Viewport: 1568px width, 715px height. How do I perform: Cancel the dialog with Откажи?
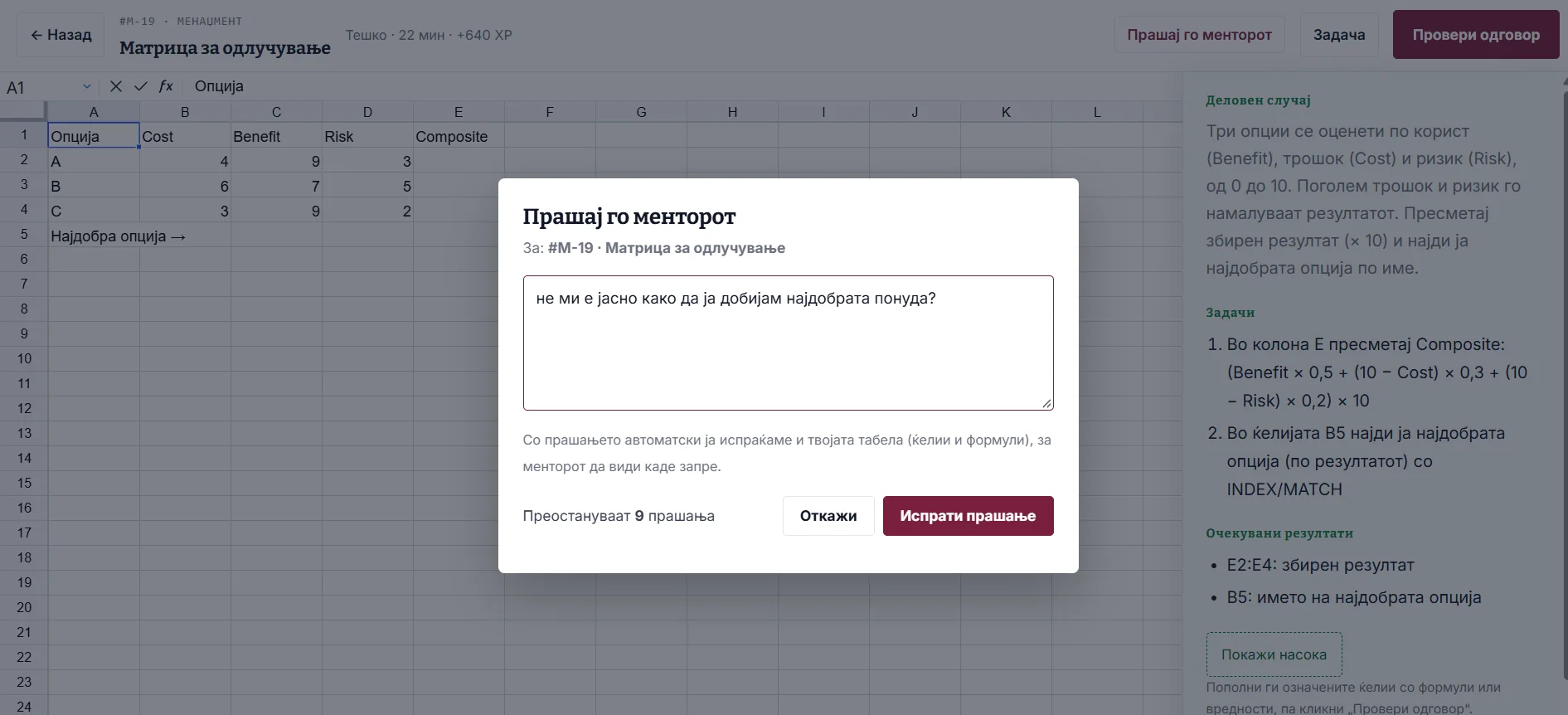[828, 516]
